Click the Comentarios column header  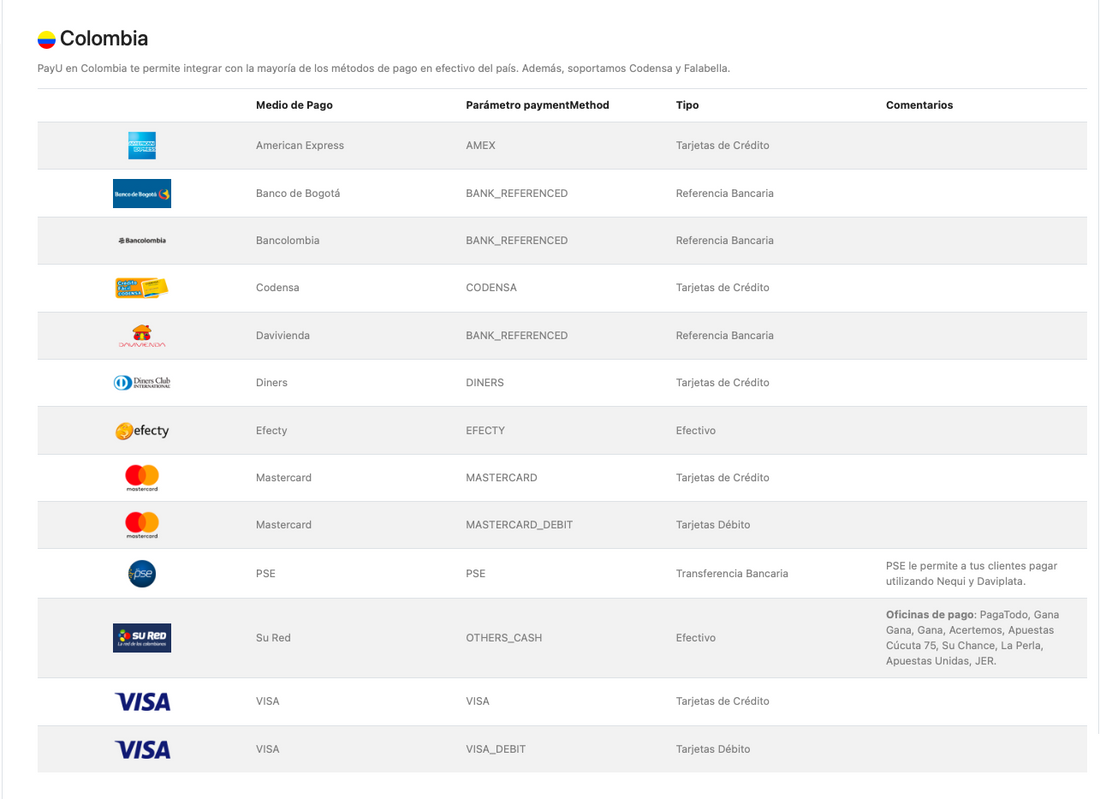pyautogui.click(x=919, y=105)
